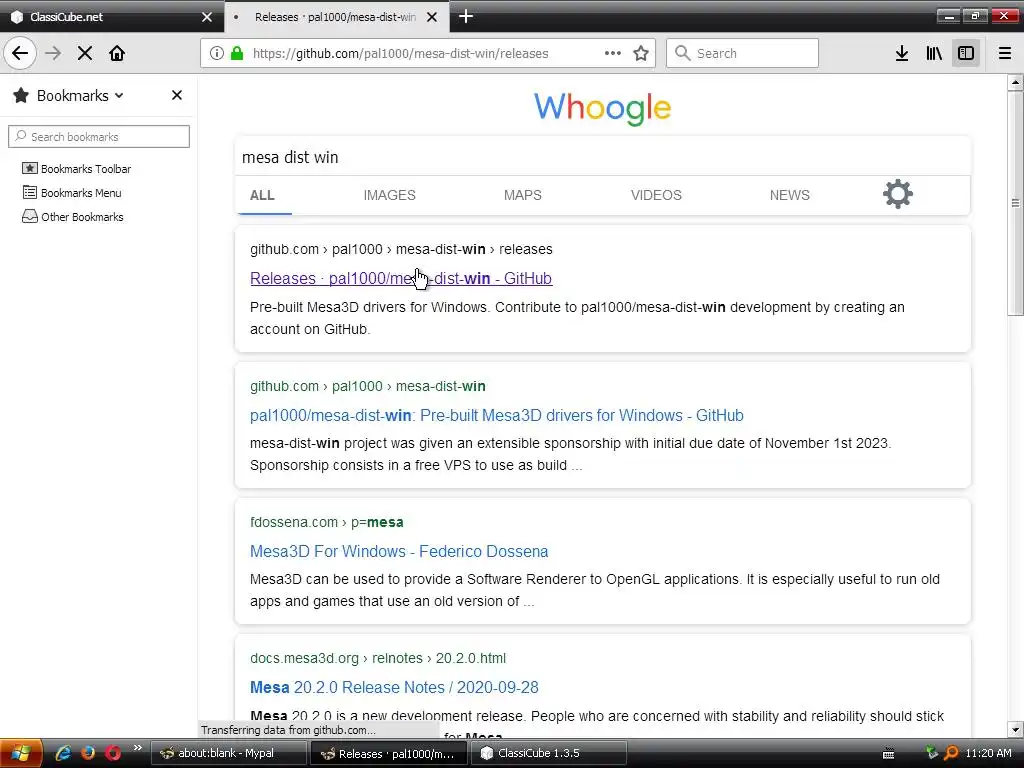Switch to ClassiCube 1.3.5 taskbar window
The image size is (1024, 768).
[x=549, y=753]
